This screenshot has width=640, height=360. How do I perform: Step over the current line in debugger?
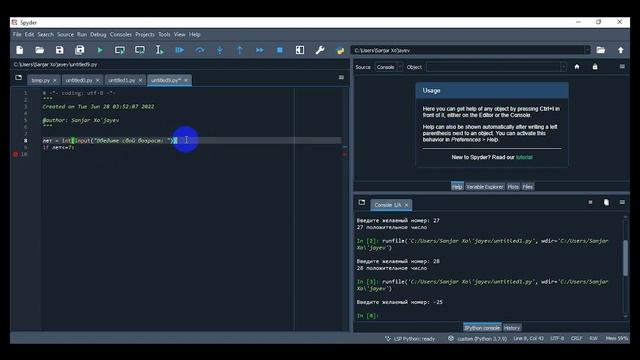coord(200,50)
